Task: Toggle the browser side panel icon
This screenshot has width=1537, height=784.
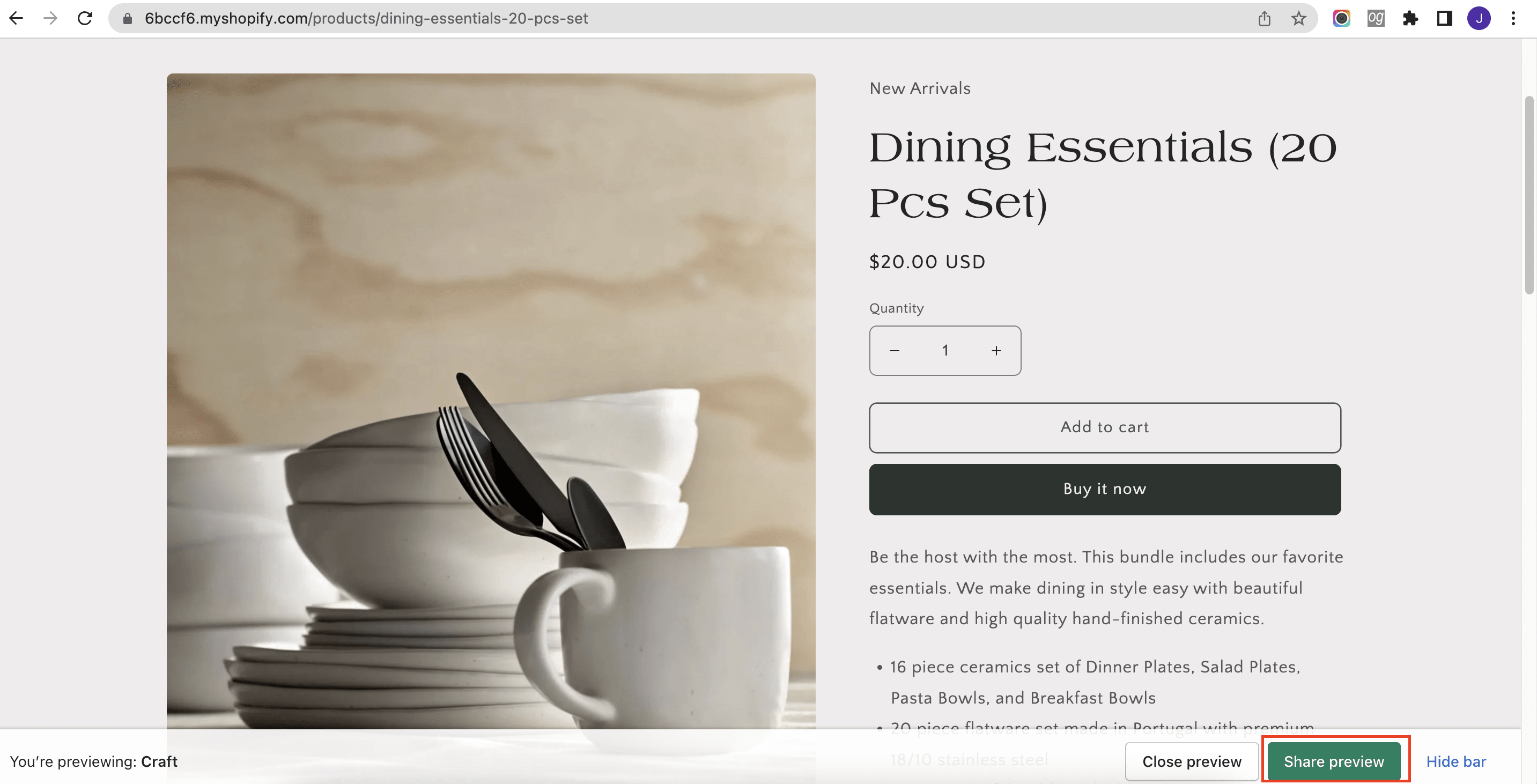Action: coord(1444,18)
